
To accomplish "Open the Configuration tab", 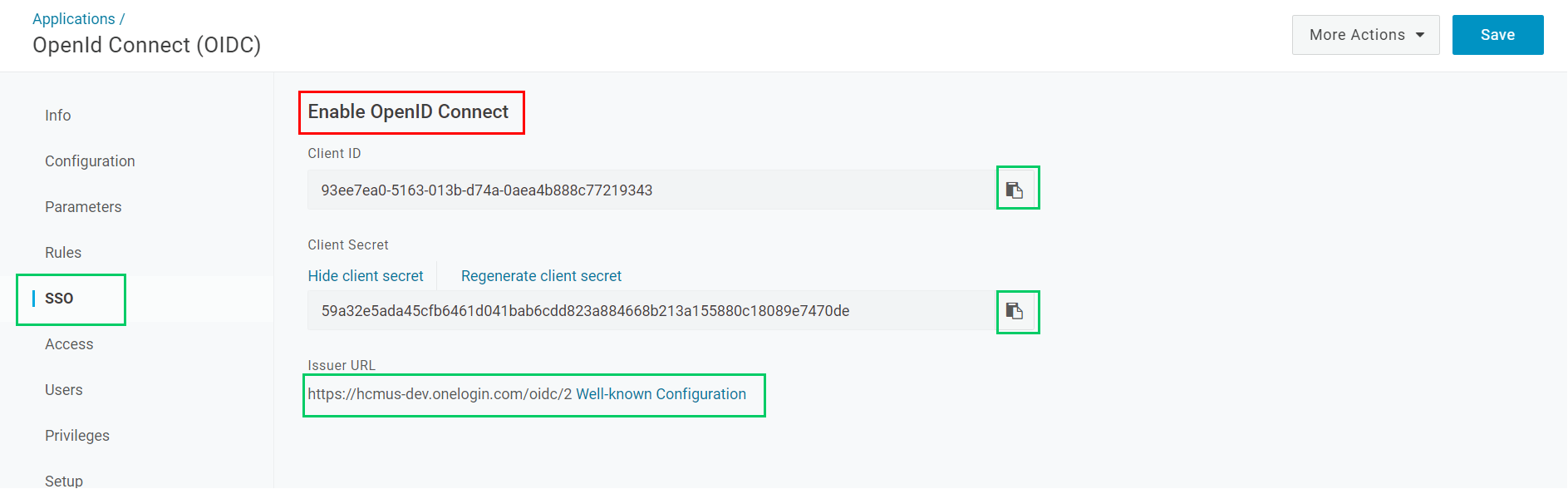I will (x=90, y=161).
